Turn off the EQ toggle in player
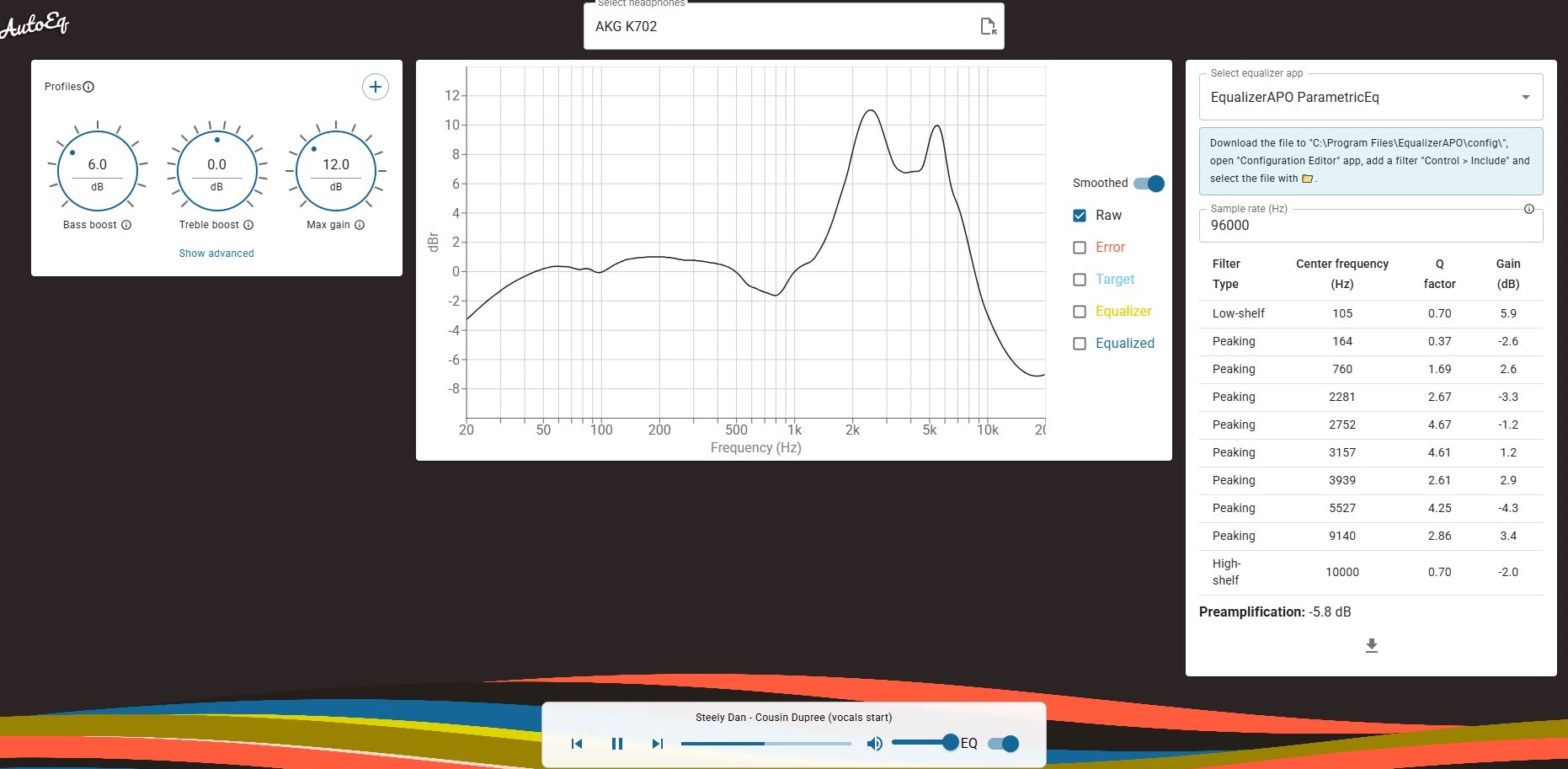This screenshot has width=1568, height=769. [x=1003, y=744]
